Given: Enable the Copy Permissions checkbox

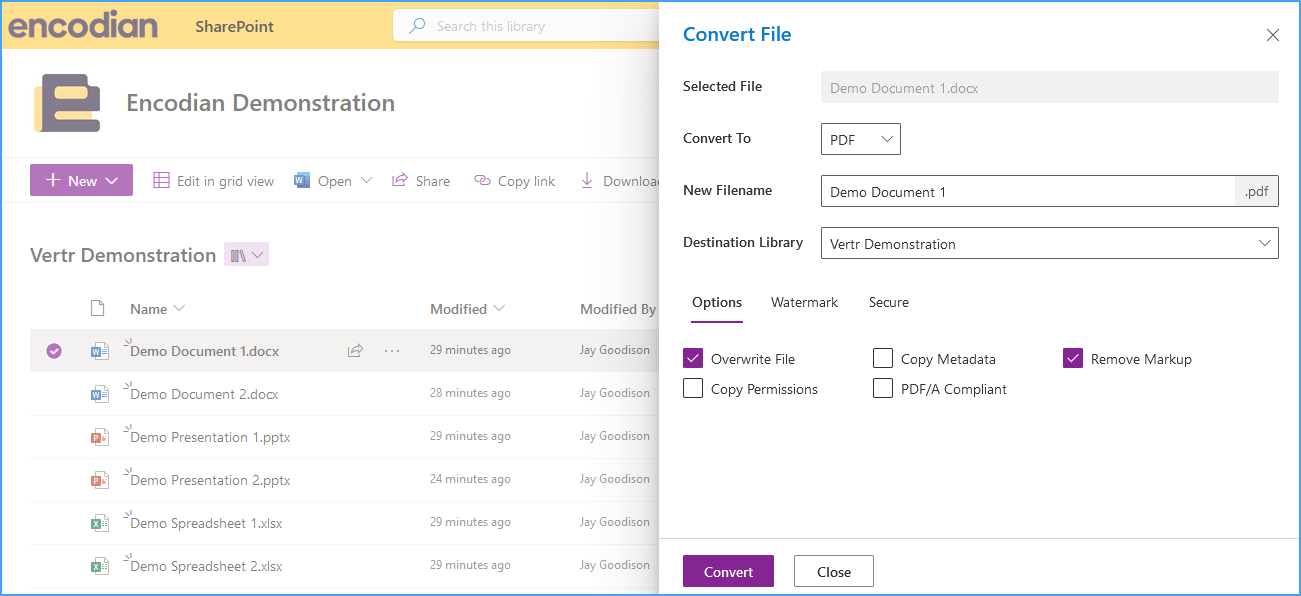Looking at the screenshot, I should pyautogui.click(x=693, y=388).
